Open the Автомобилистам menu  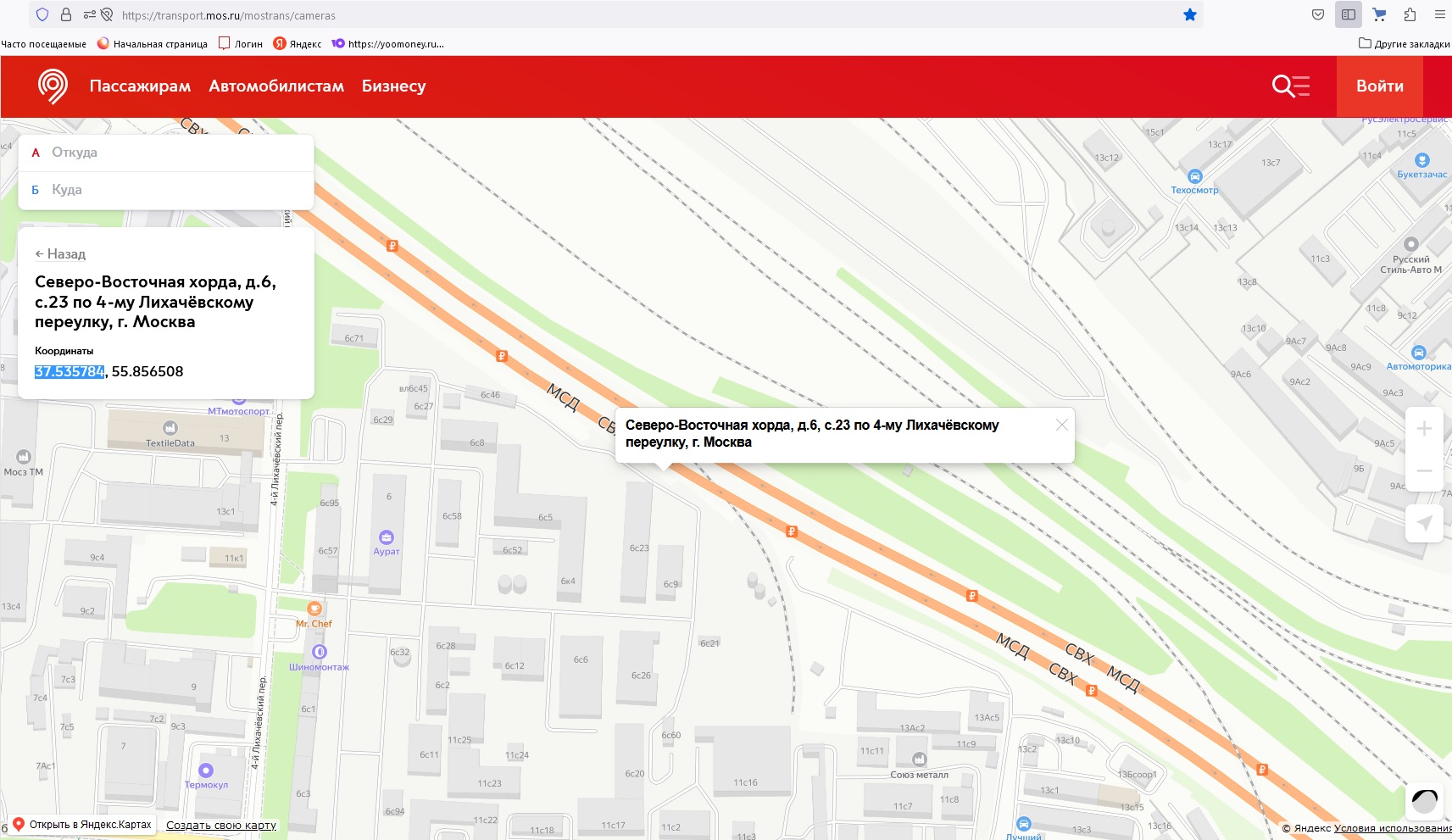click(x=276, y=86)
